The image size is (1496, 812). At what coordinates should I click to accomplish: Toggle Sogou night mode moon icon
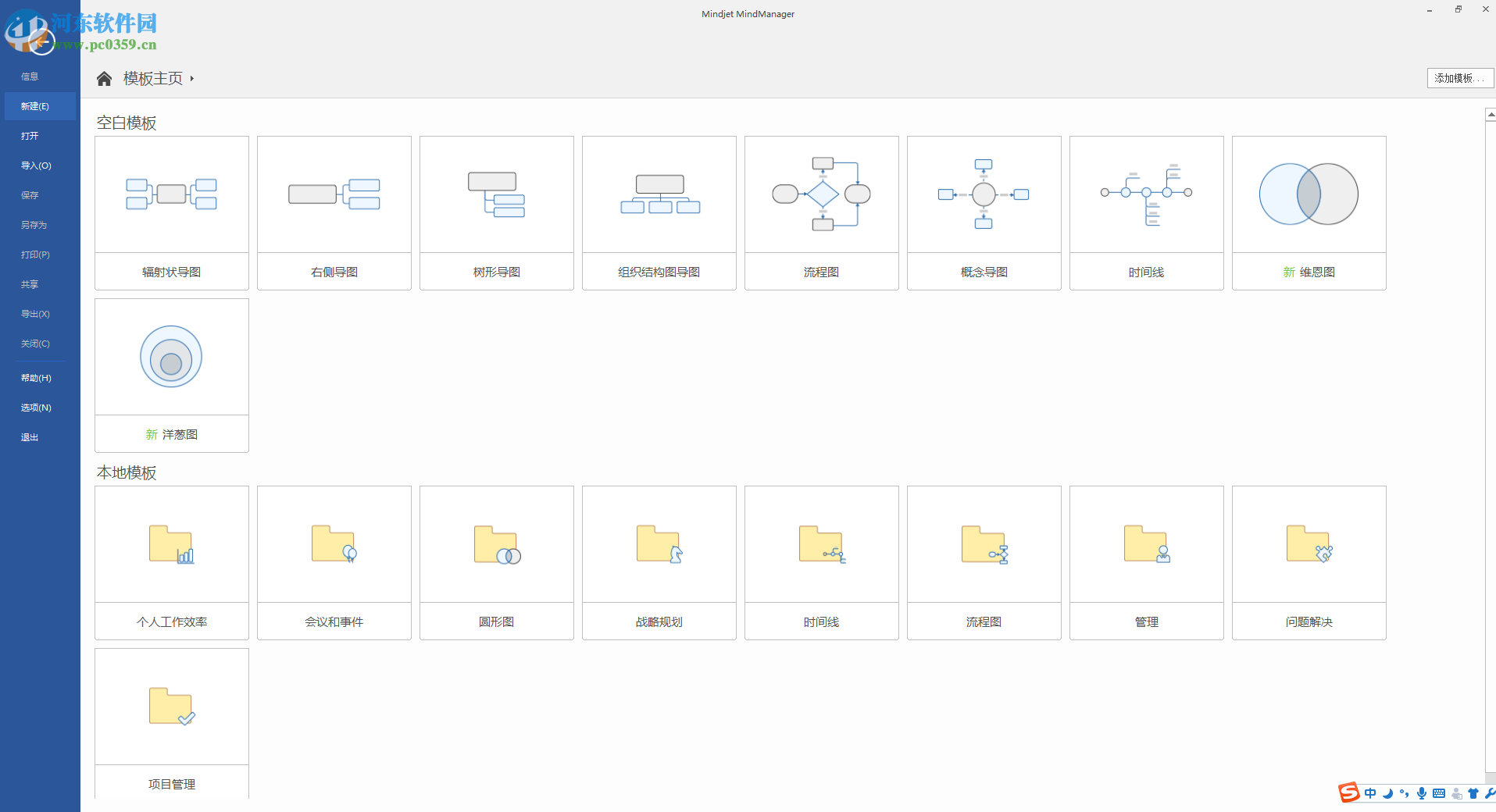point(1387,793)
